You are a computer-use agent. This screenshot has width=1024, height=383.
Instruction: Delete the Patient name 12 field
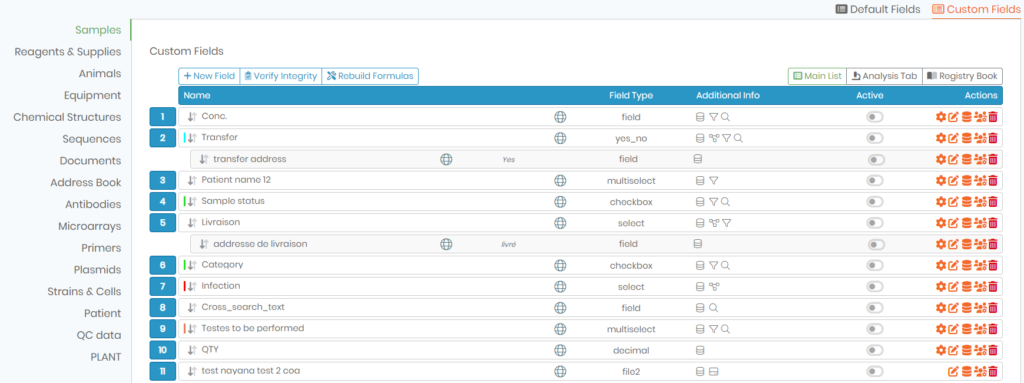[993, 180]
